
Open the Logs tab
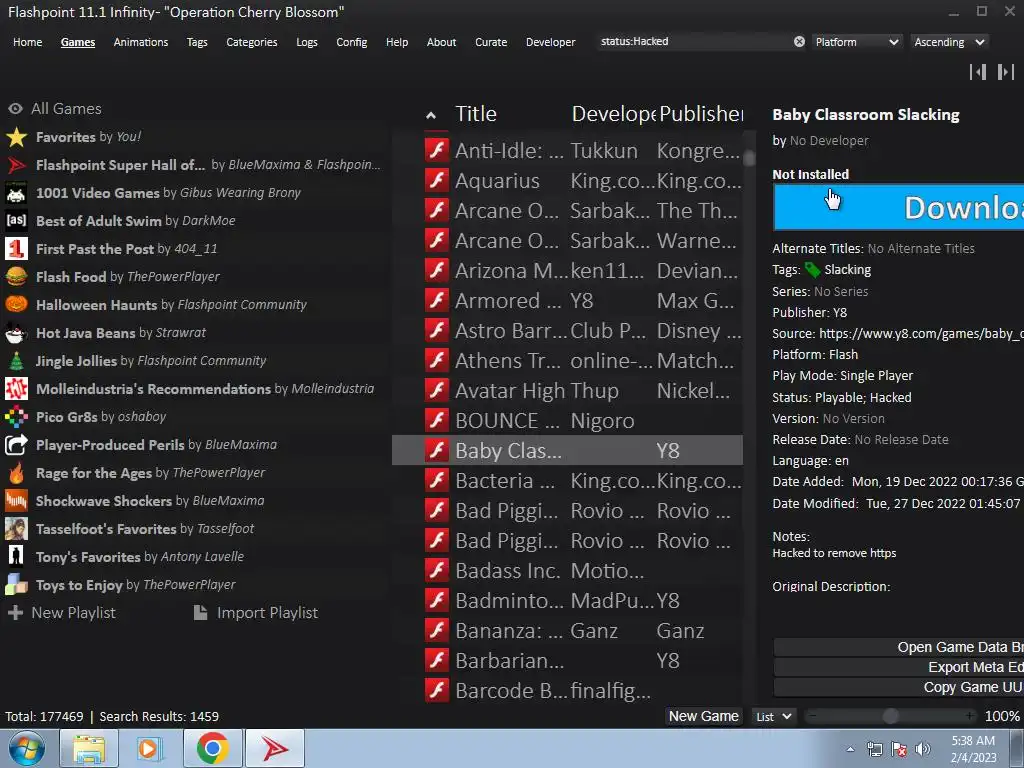coord(307,42)
